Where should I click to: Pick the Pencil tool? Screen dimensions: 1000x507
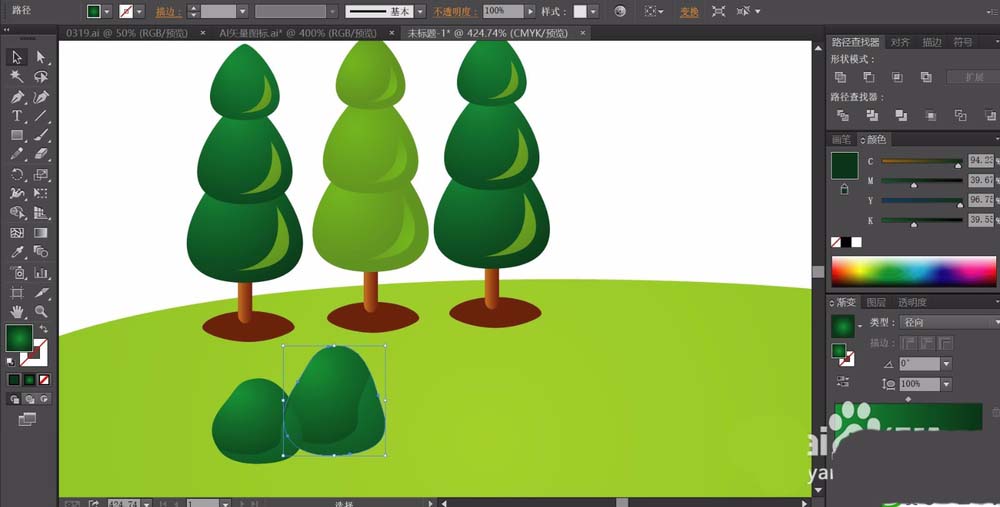click(x=17, y=154)
